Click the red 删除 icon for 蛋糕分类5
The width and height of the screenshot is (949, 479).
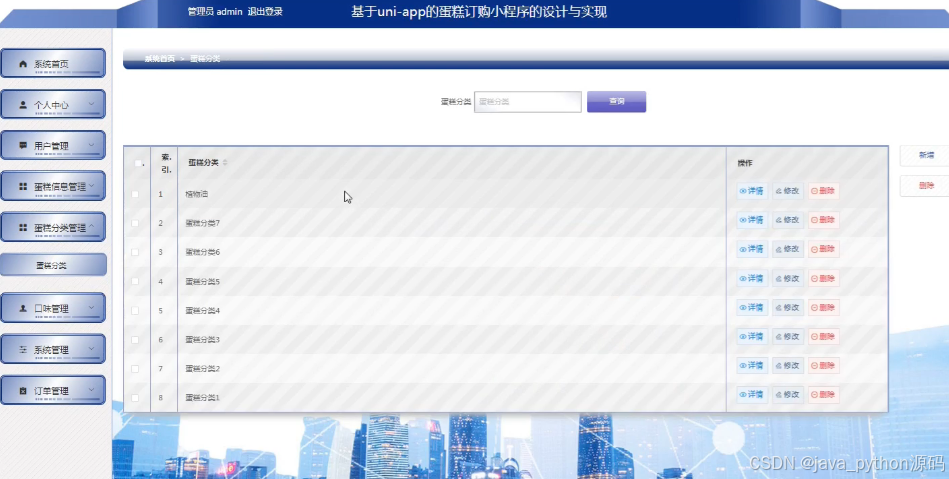click(815, 279)
